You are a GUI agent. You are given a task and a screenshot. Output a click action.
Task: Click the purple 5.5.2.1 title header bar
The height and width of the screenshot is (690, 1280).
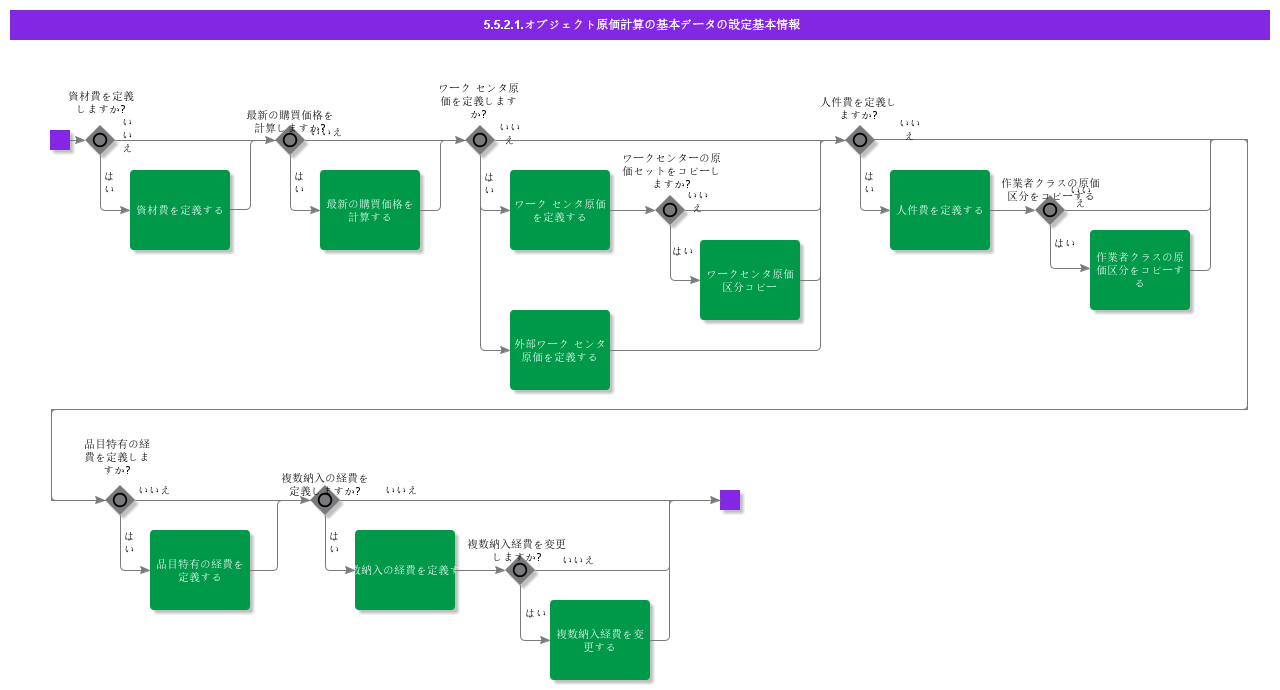[x=640, y=25]
